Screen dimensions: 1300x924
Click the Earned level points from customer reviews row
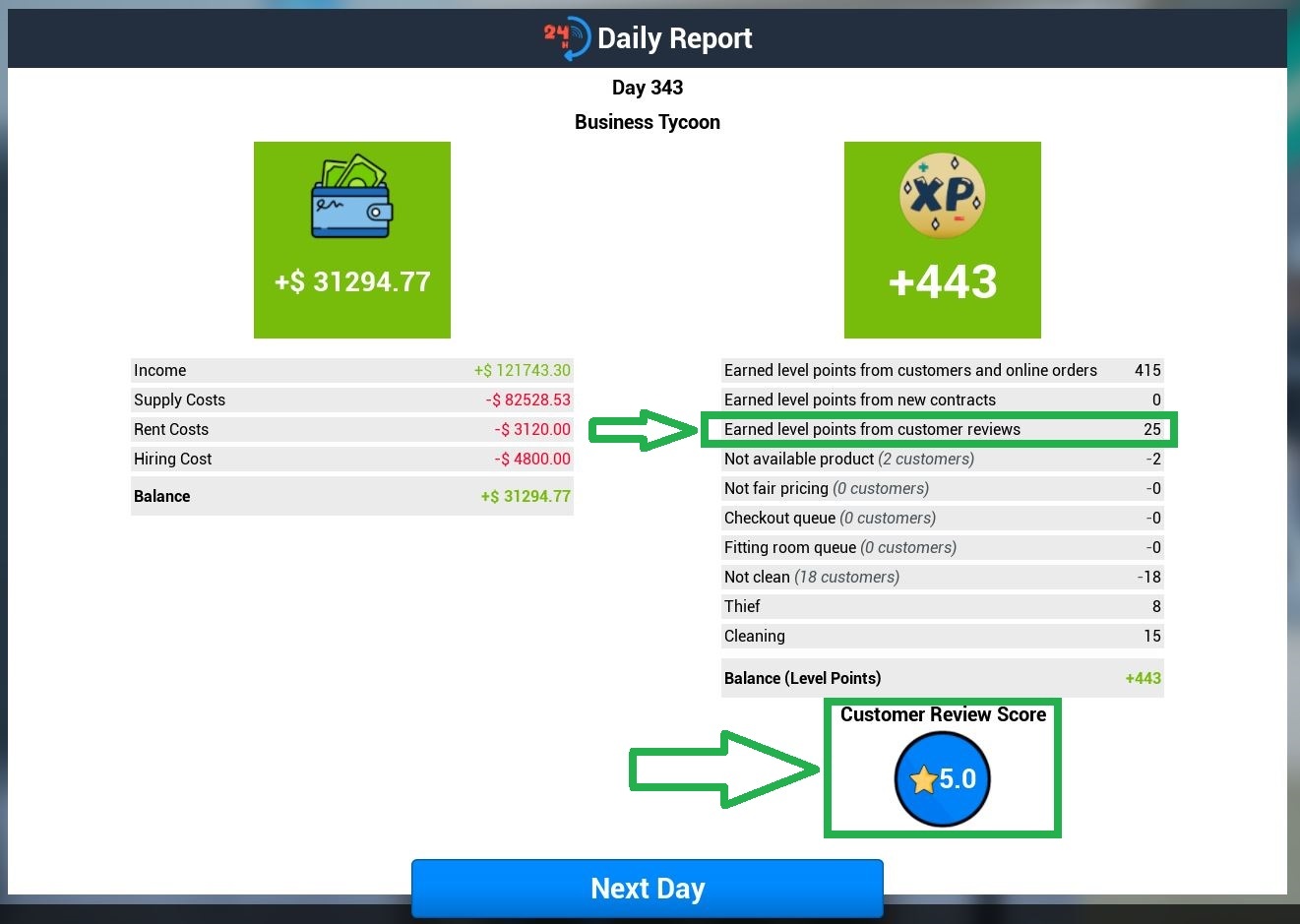(940, 429)
